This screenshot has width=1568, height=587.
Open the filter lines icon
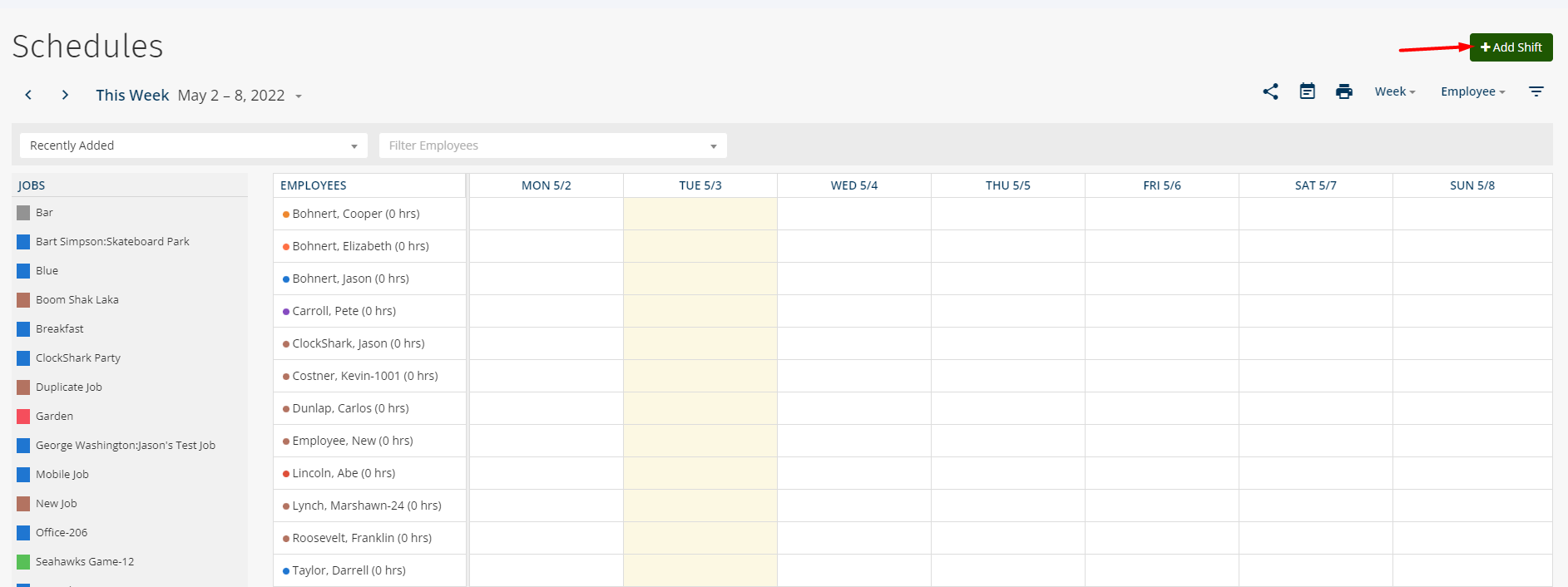pyautogui.click(x=1536, y=91)
